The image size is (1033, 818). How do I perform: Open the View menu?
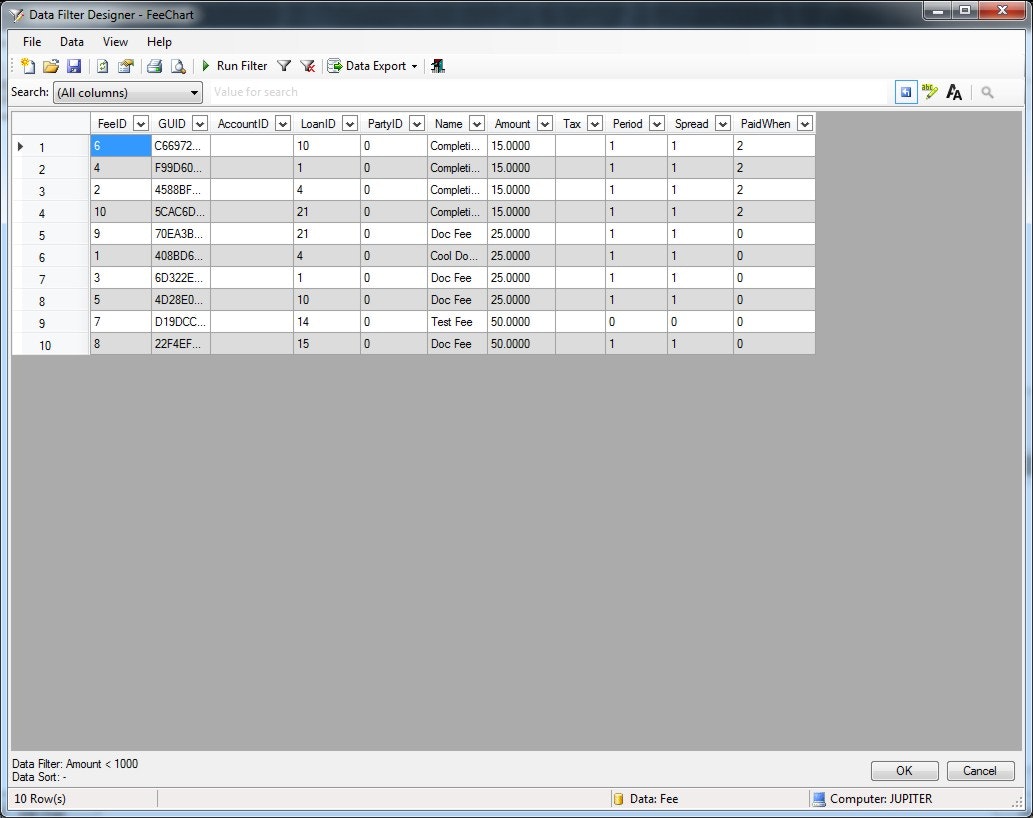(x=114, y=42)
